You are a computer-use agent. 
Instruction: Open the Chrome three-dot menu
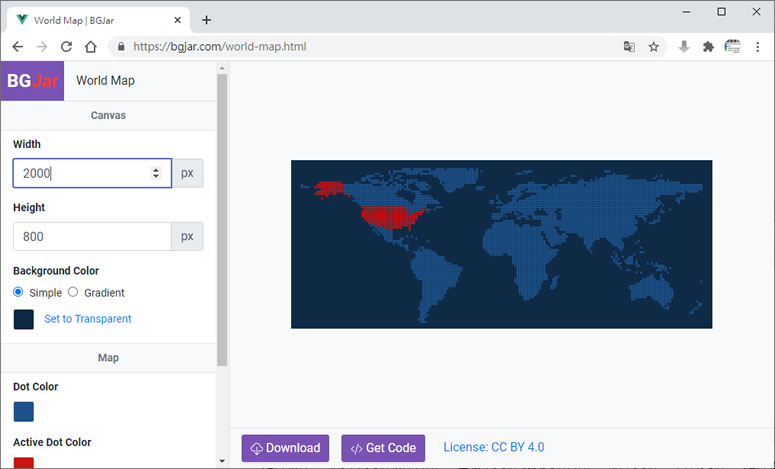[757, 47]
